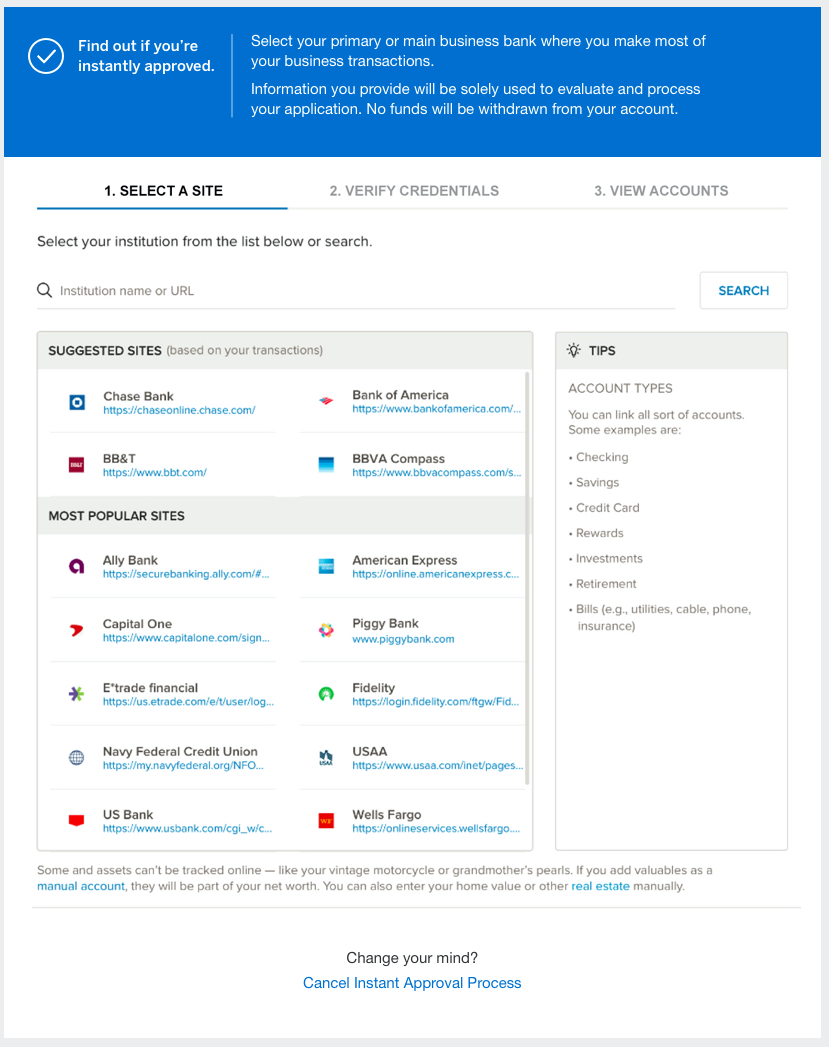829x1047 pixels.
Task: Click the Institution name or URL field
Action: [x=360, y=291]
